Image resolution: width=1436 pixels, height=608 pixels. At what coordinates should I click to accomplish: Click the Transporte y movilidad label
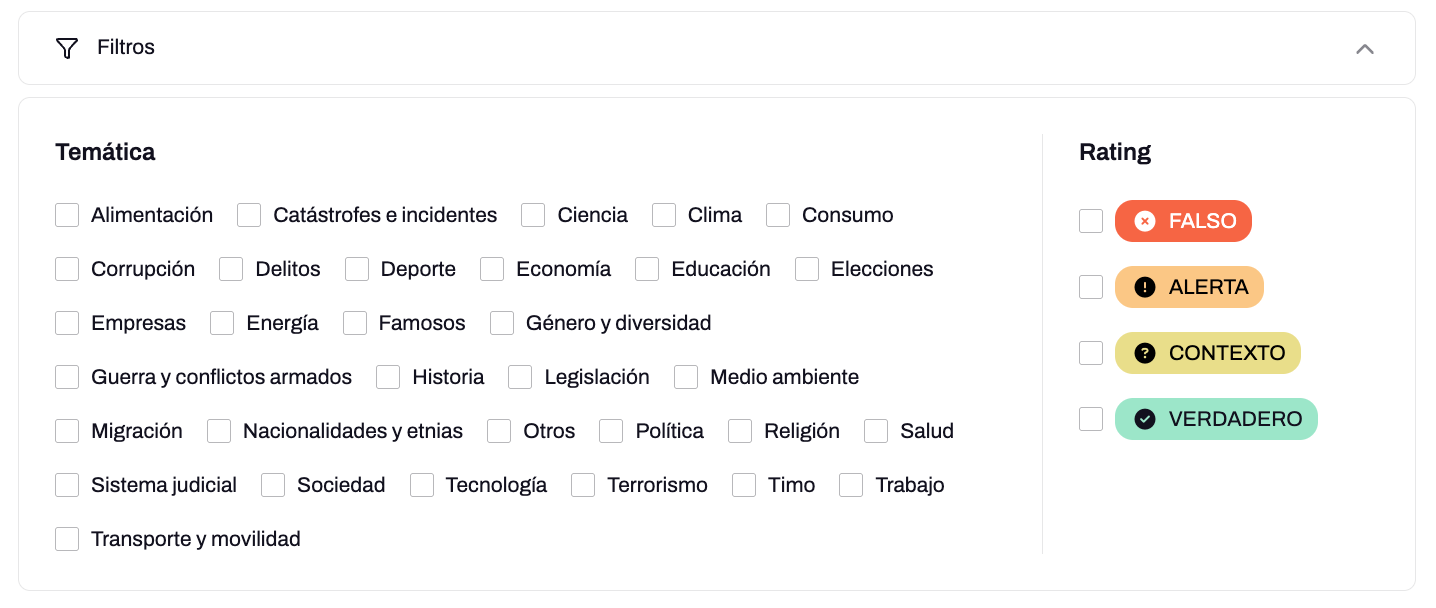(x=195, y=539)
